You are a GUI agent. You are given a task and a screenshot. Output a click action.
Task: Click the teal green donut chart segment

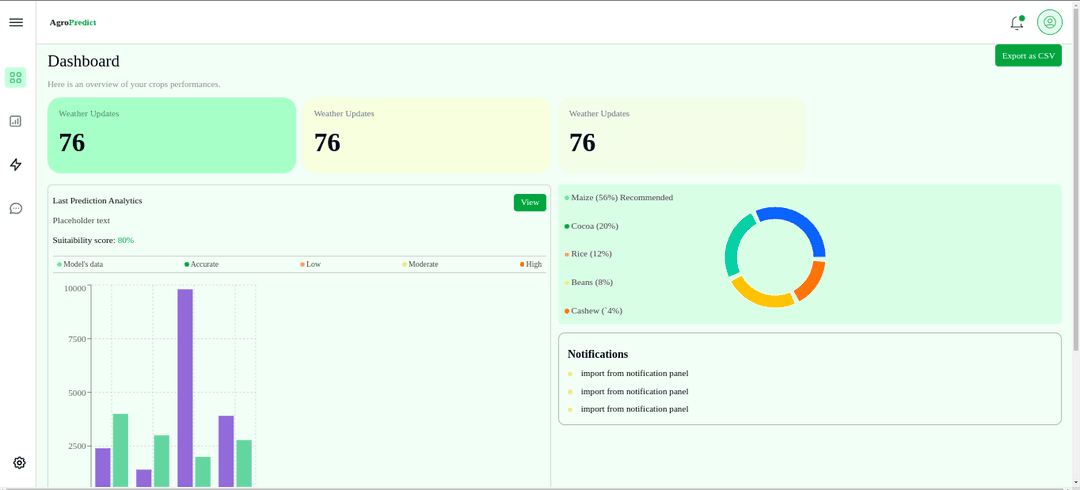[x=734, y=244]
